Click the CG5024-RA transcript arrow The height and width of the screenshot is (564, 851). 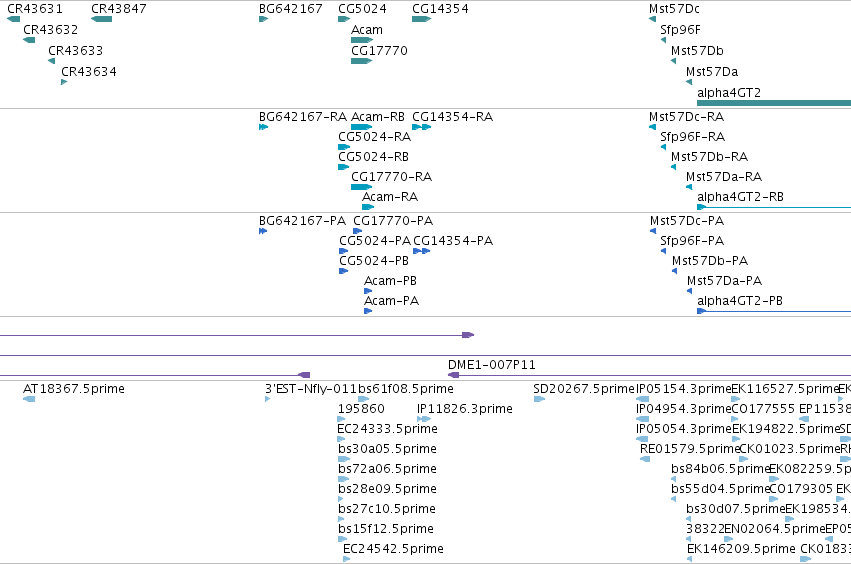344,147
